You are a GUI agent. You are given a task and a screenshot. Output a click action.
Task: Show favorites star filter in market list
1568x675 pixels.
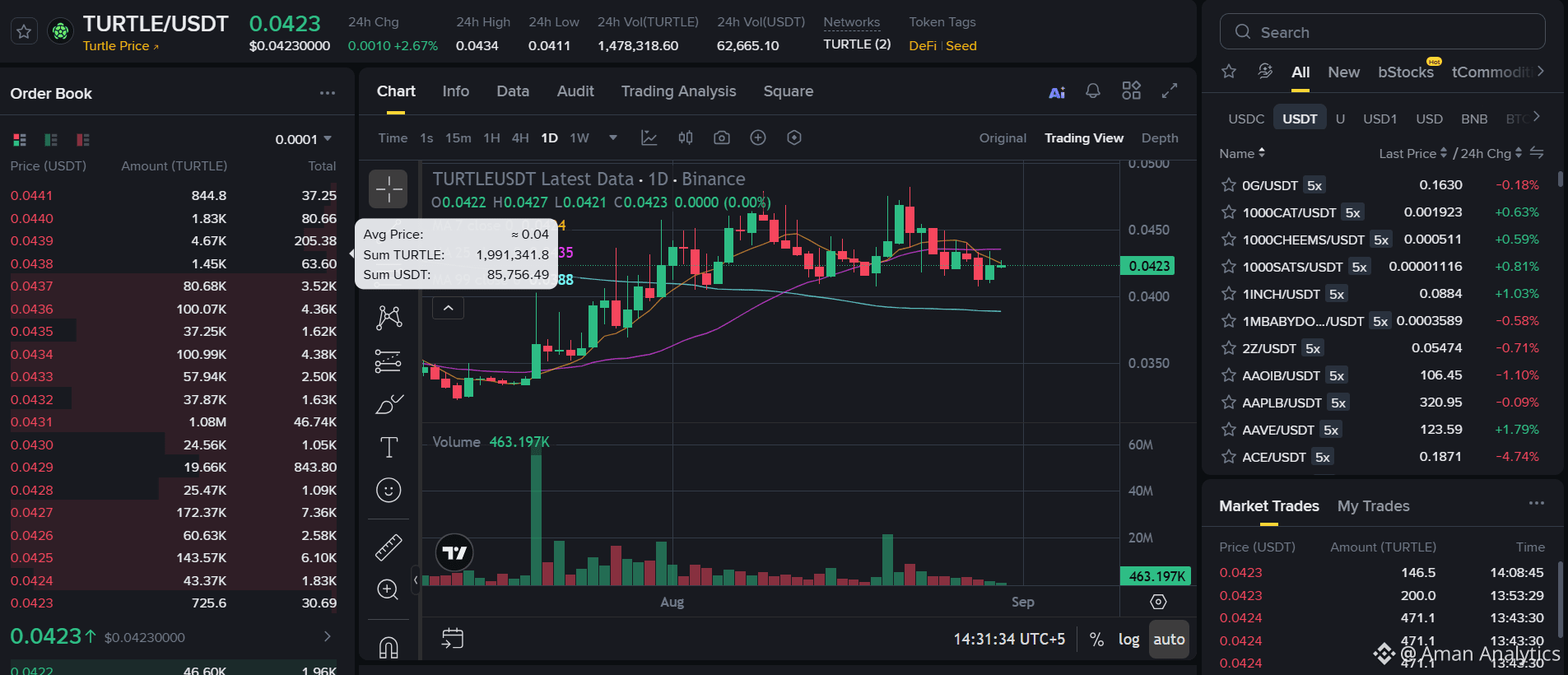(1229, 72)
